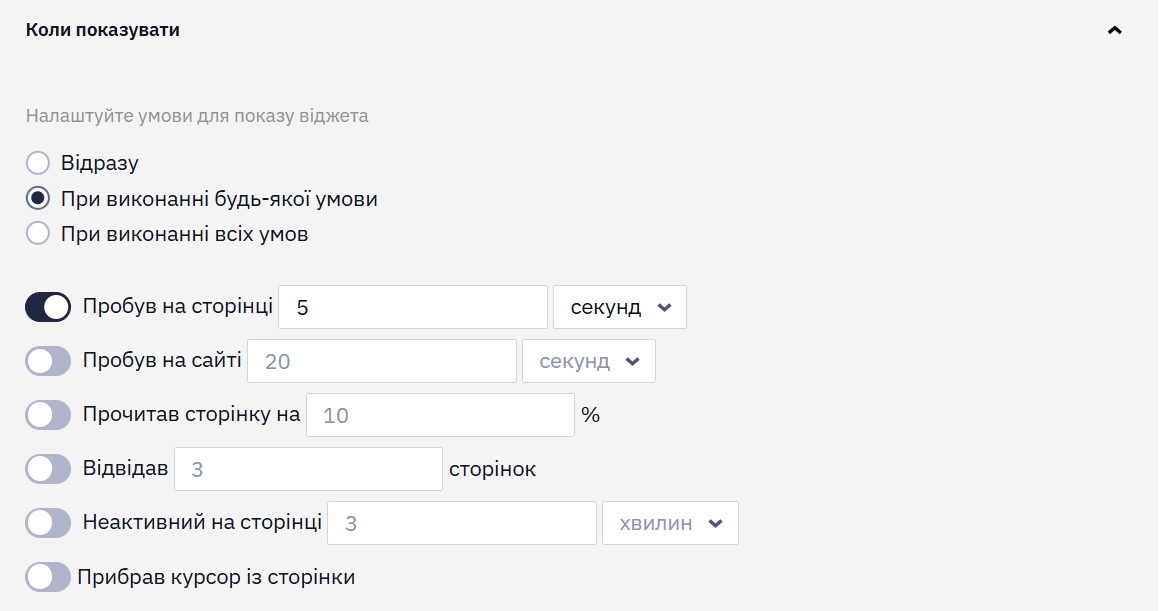The height and width of the screenshot is (611, 1164).
Task: Disable the 'Пробув на сторінці' toggle
Action: [48, 307]
